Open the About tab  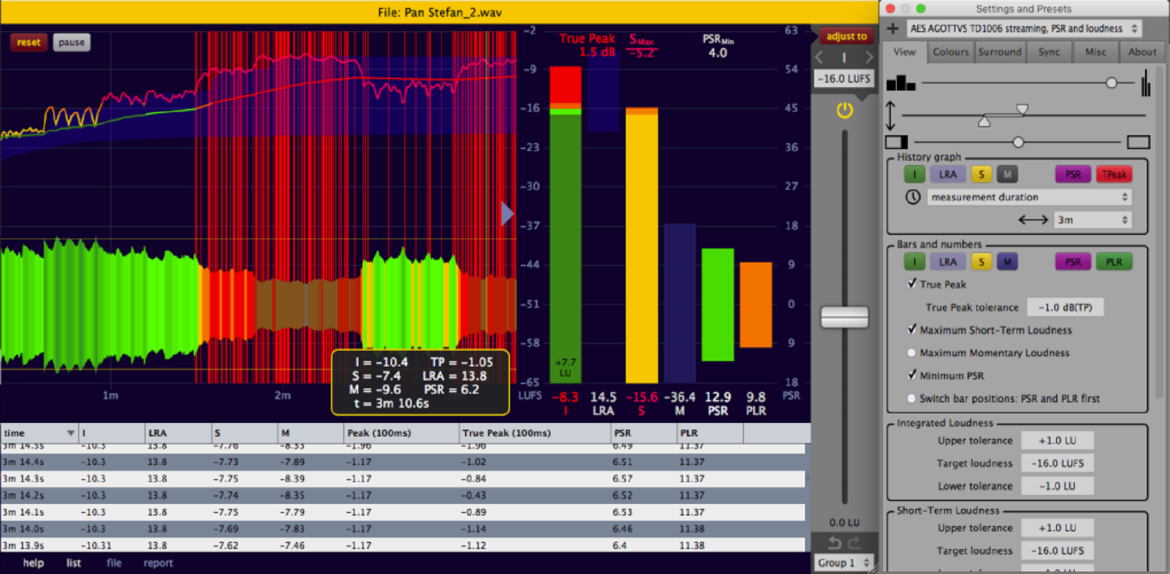coord(1142,52)
